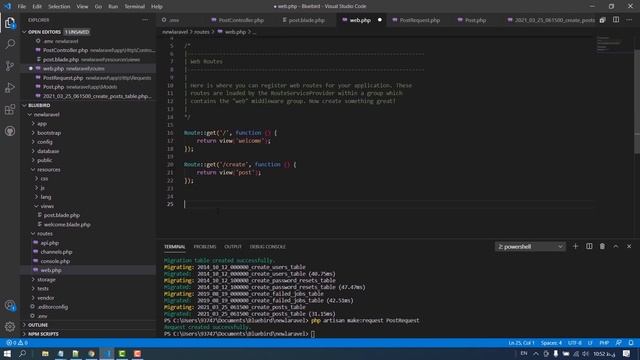Open editor More Actions ellipsis
Image resolution: width=640 pixels, height=360 pixels.
click(629, 20)
